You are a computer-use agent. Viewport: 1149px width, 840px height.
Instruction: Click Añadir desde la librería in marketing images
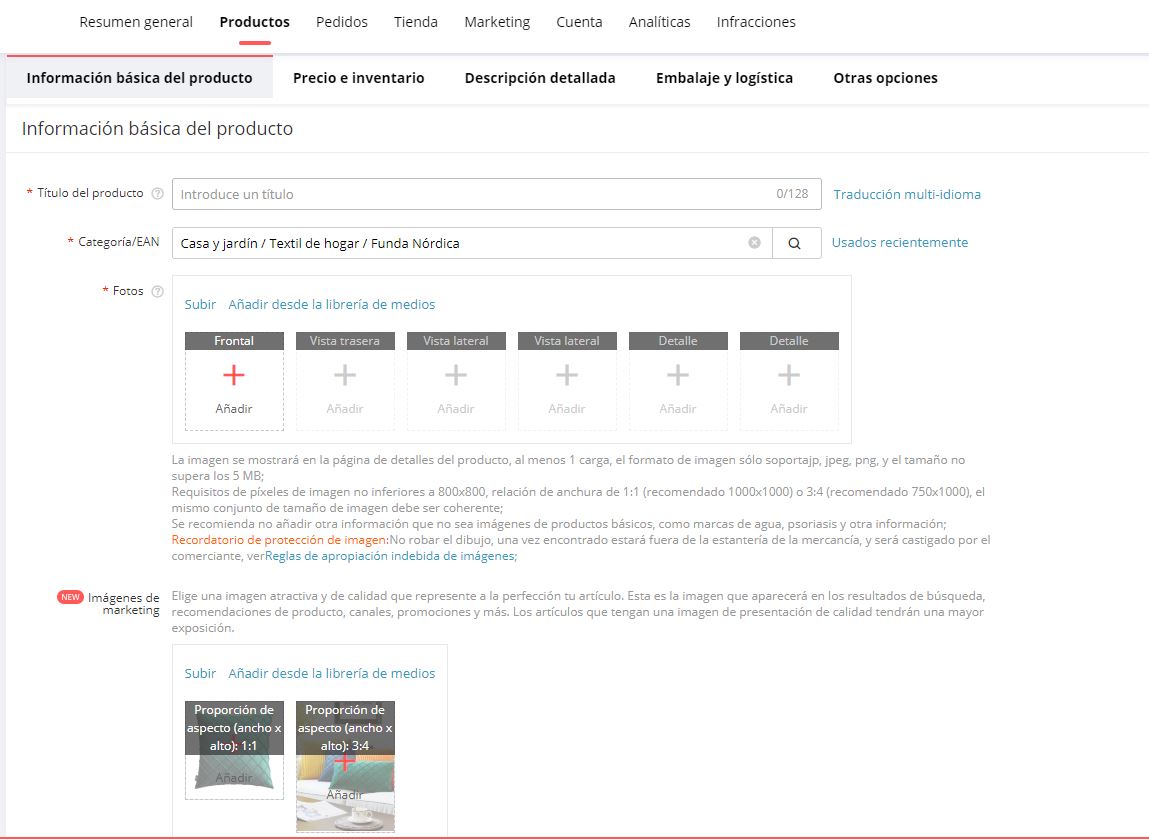point(332,673)
